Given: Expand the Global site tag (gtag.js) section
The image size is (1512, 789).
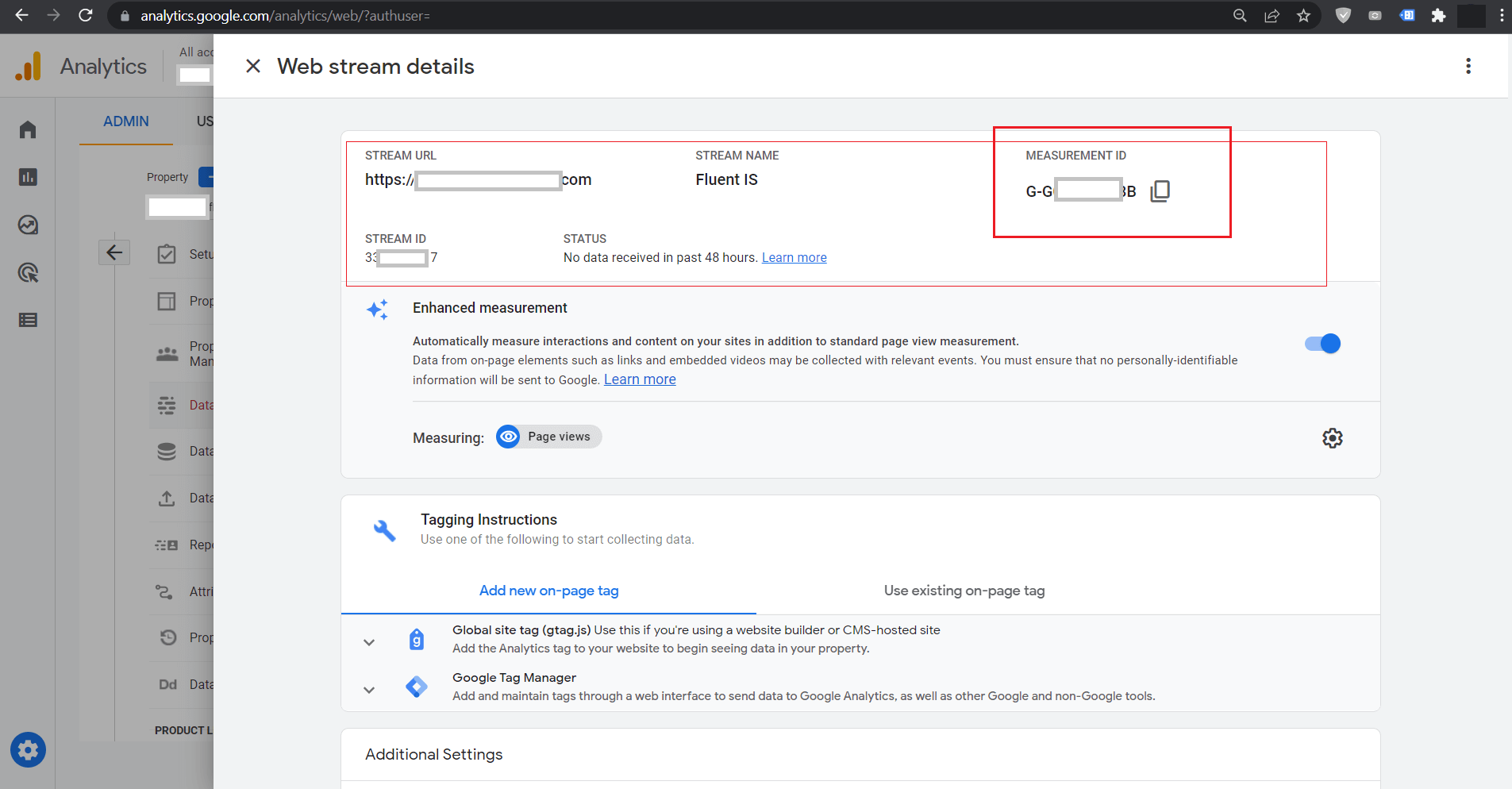Looking at the screenshot, I should [369, 642].
